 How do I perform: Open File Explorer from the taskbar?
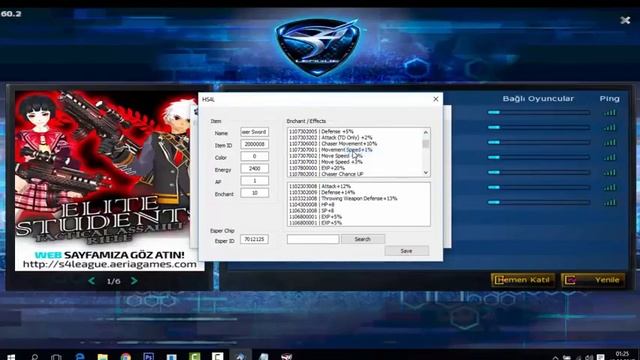(102, 357)
